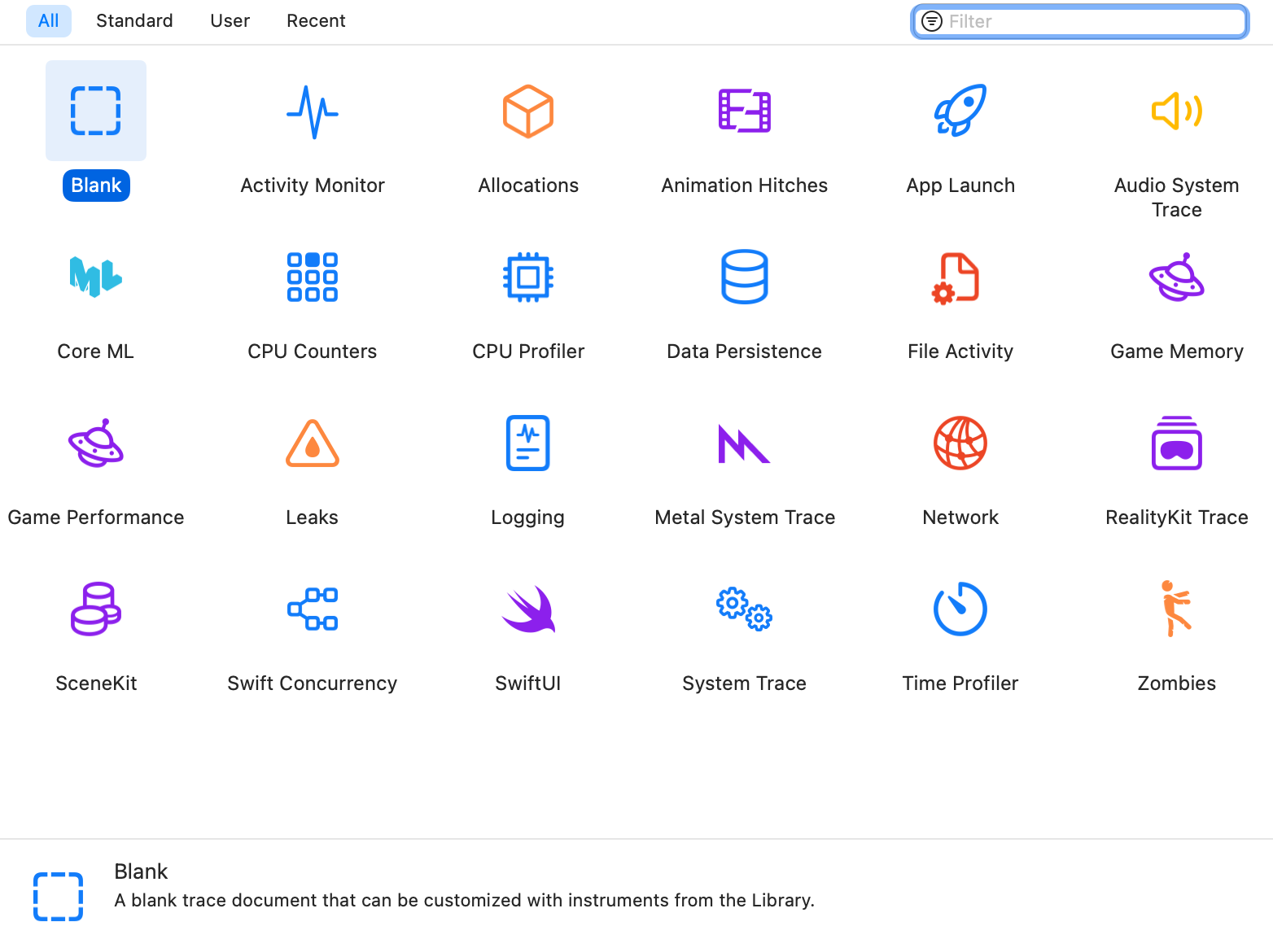
Task: Pick the Metal System Trace icon
Action: click(745, 443)
